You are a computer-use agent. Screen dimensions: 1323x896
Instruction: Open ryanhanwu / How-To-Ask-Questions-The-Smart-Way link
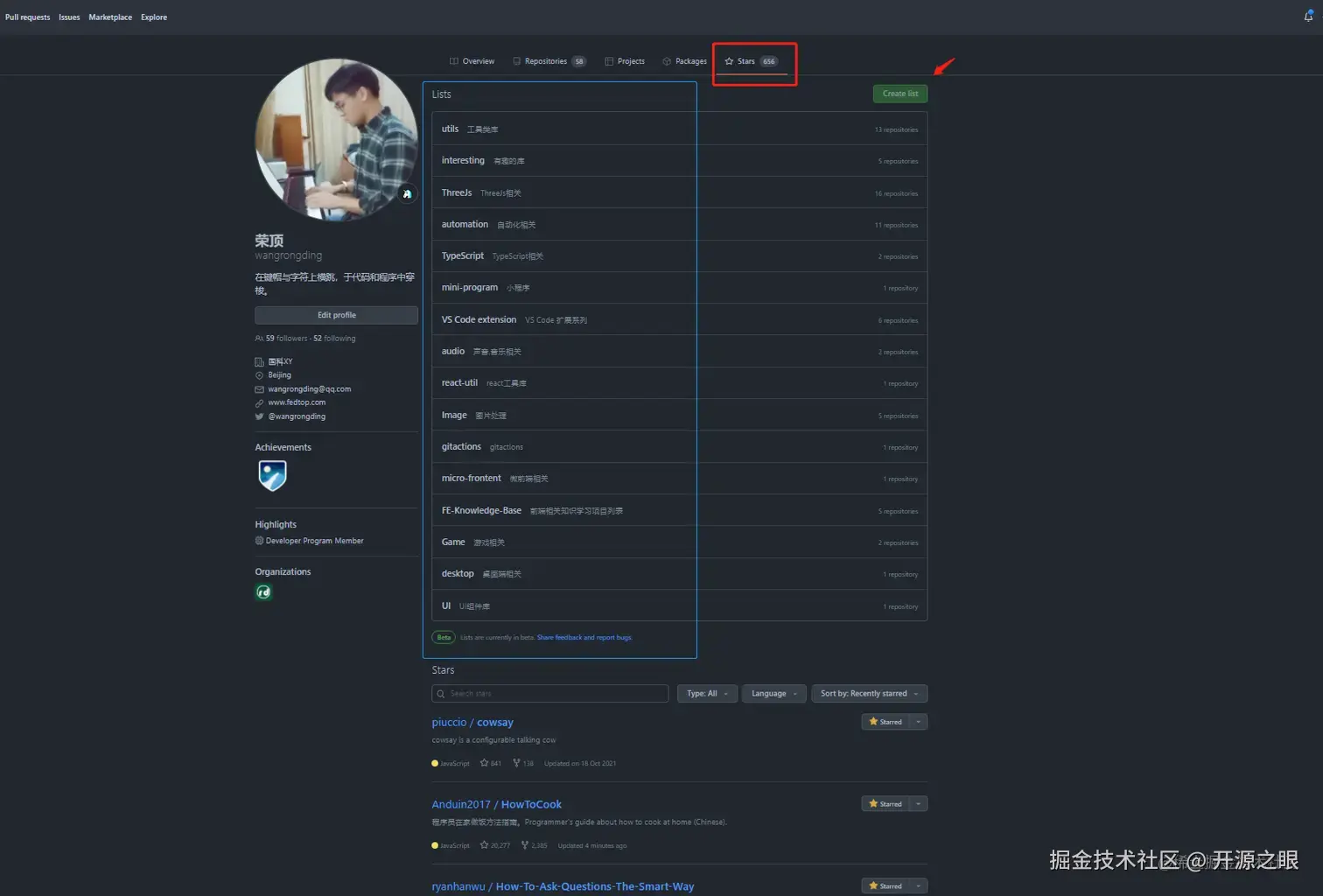point(563,886)
